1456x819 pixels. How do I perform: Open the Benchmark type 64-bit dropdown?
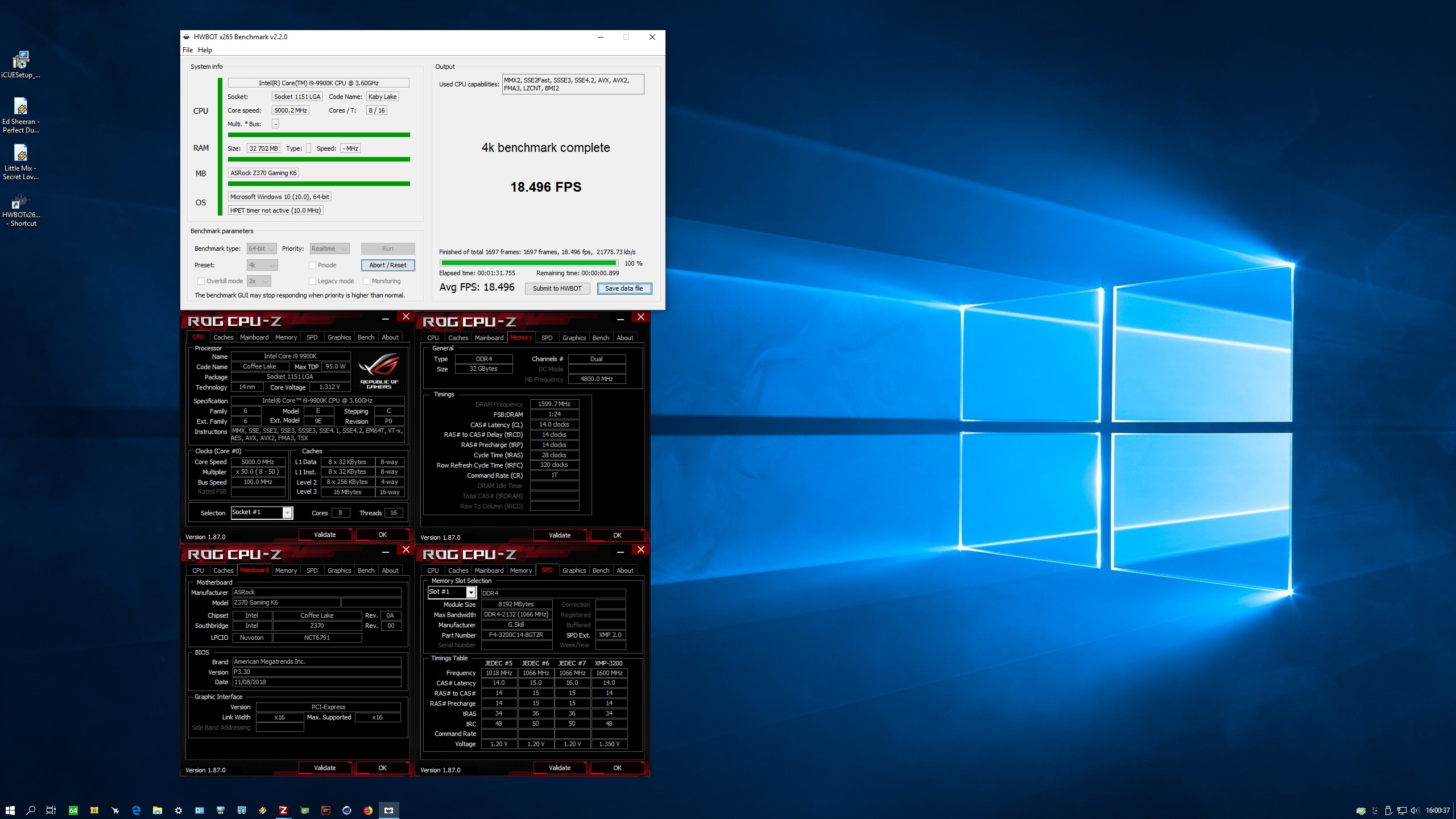262,249
